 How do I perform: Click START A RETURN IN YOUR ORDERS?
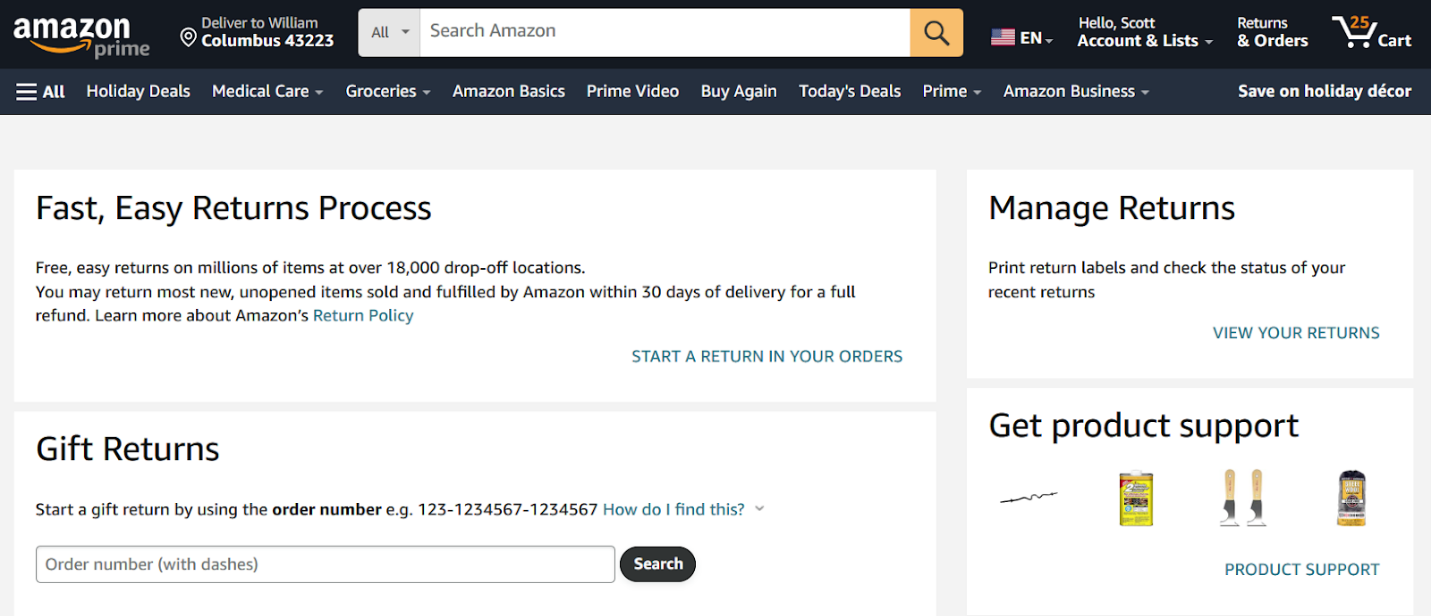(766, 355)
